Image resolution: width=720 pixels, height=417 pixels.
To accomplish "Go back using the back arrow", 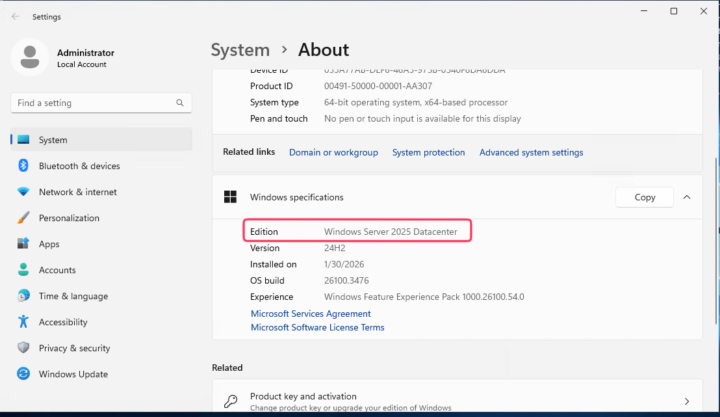I will tap(15, 17).
